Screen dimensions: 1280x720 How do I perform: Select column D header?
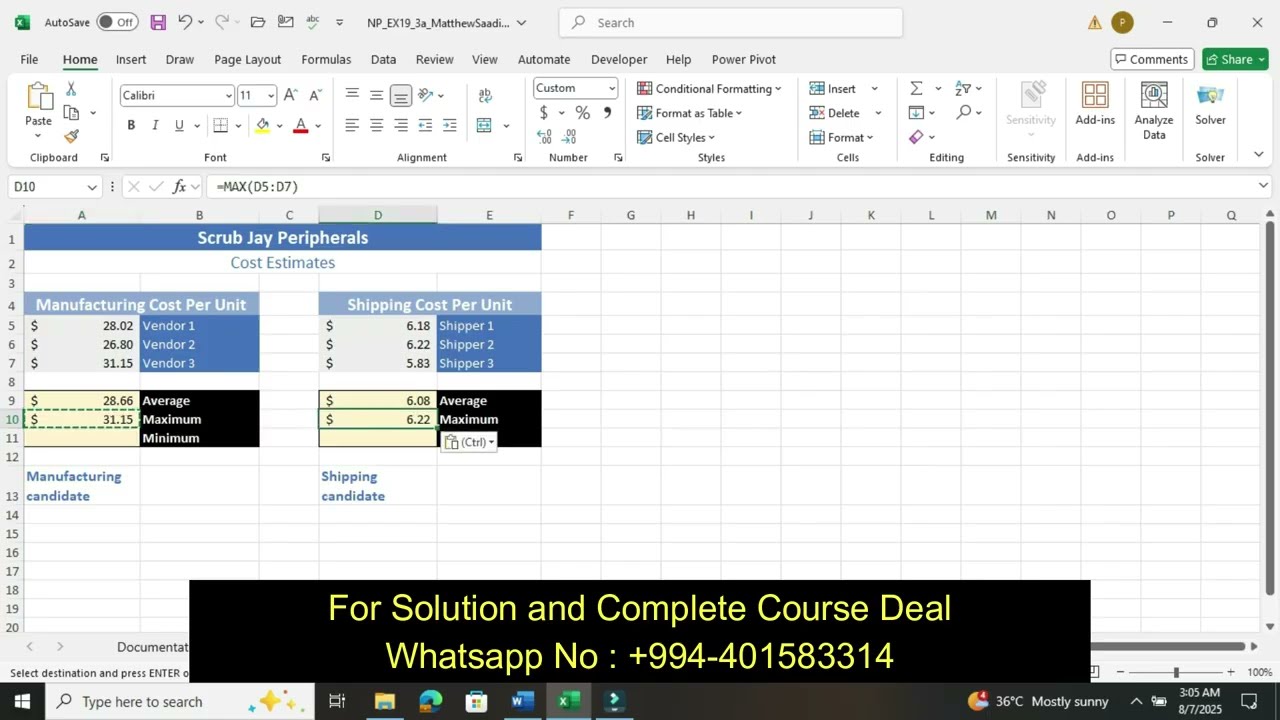point(378,215)
